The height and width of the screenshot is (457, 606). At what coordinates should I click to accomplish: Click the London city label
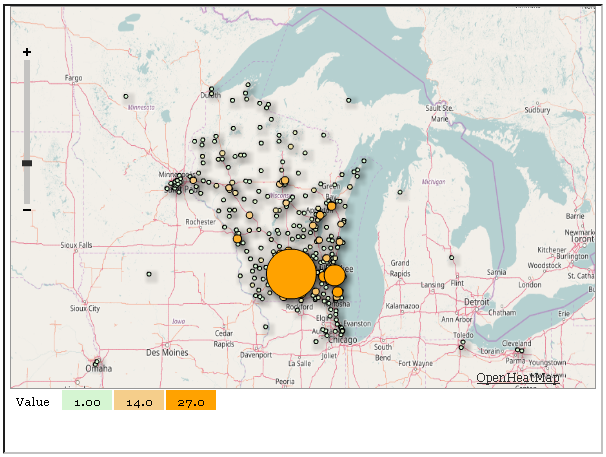click(530, 285)
